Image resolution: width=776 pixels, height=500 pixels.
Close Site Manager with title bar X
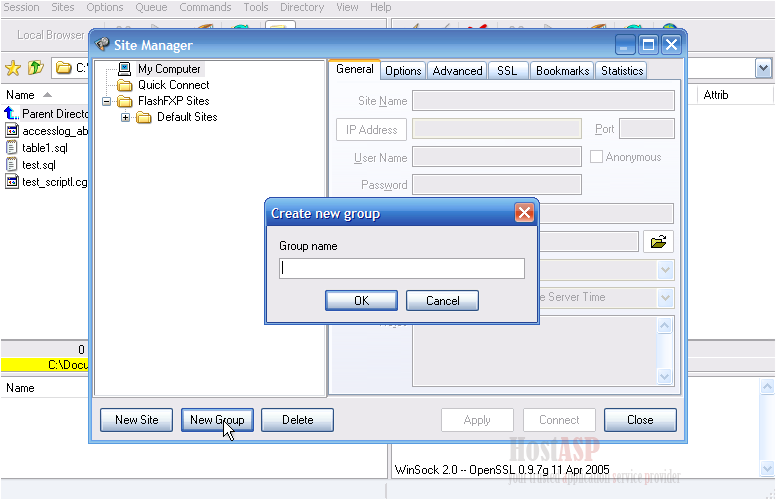tap(671, 45)
